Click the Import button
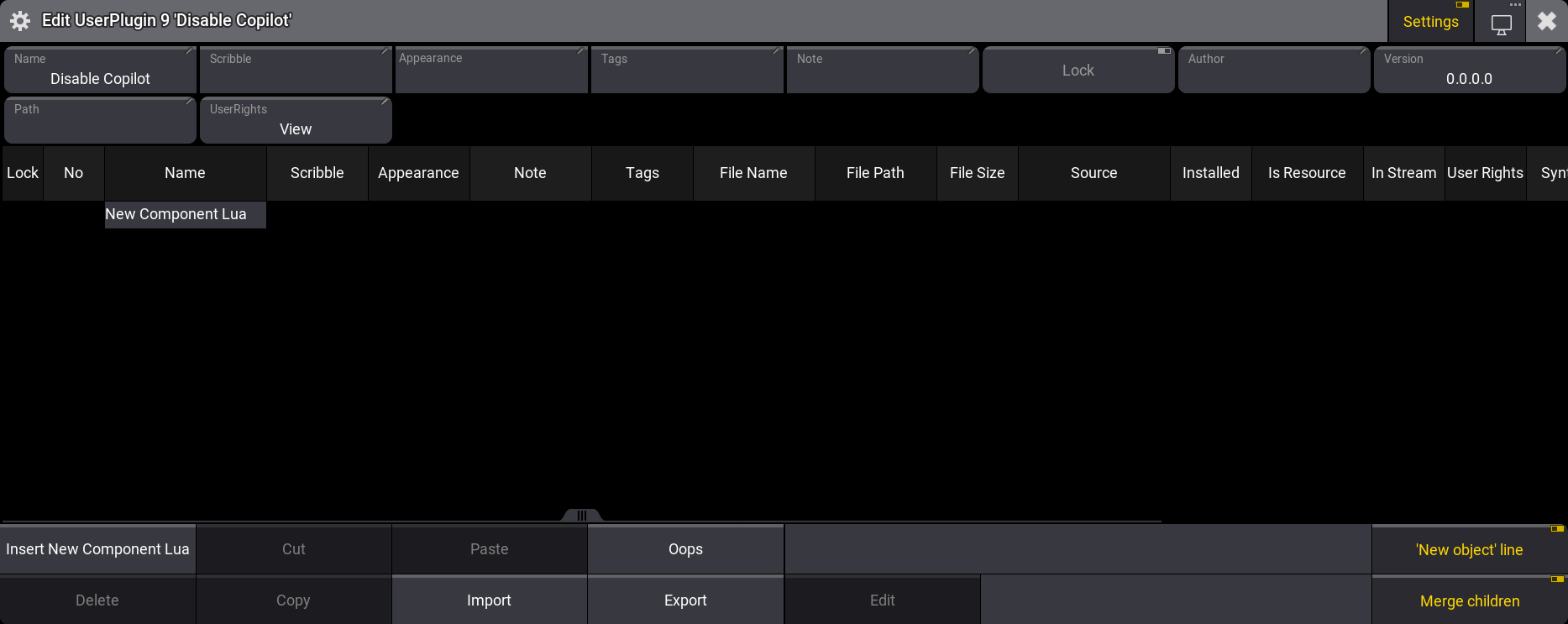The image size is (1568, 624). click(489, 600)
